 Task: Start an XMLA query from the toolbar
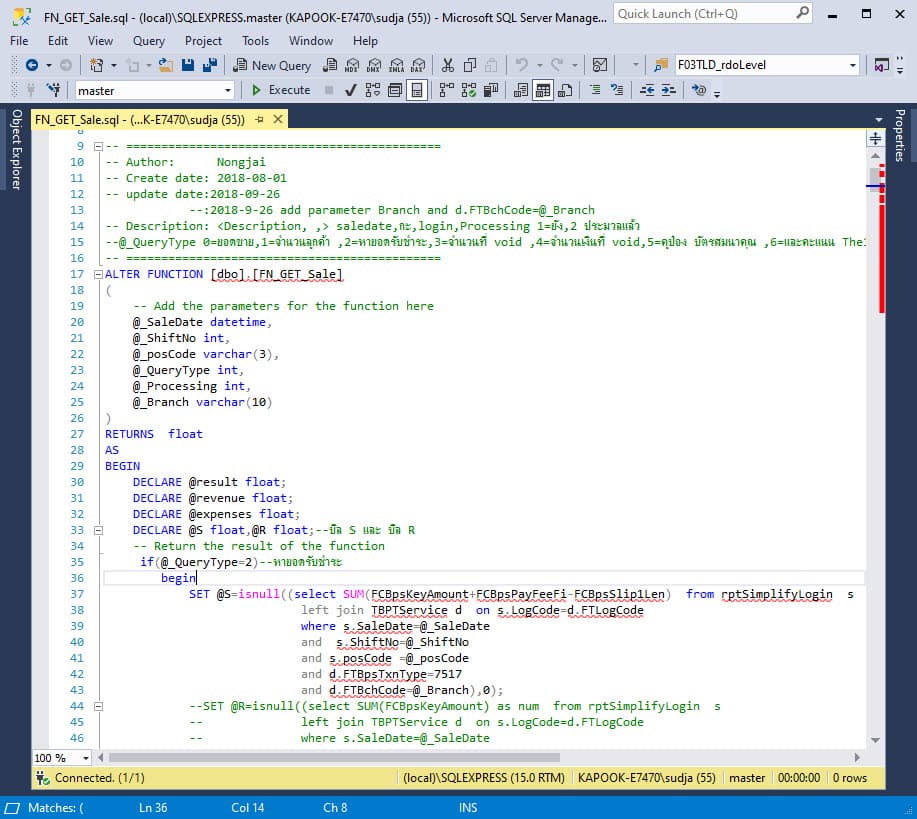point(396,66)
